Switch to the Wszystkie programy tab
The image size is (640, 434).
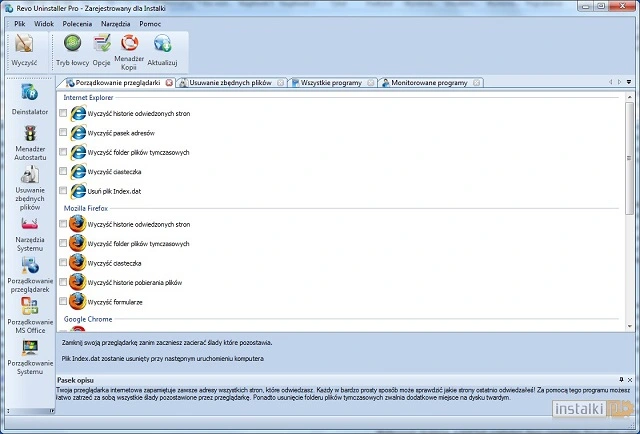point(331,83)
